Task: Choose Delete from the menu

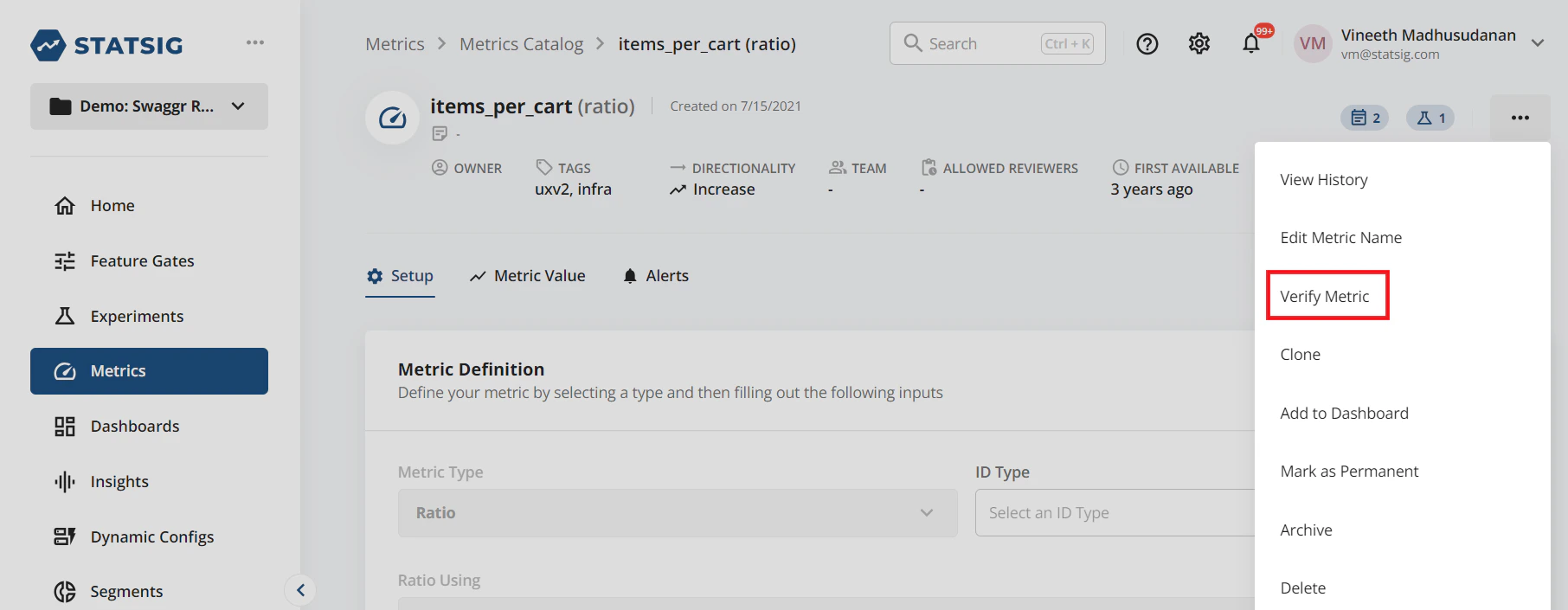Action: tap(1402, 588)
